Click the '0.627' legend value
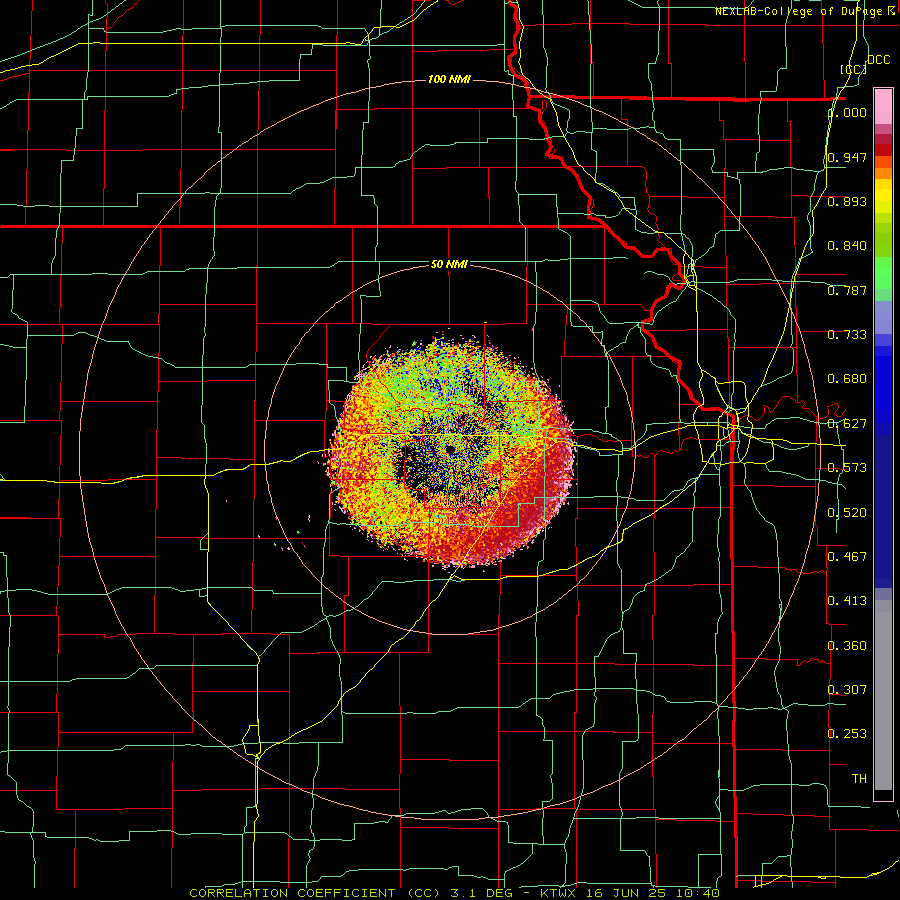This screenshot has height=900, width=900. pyautogui.click(x=847, y=424)
